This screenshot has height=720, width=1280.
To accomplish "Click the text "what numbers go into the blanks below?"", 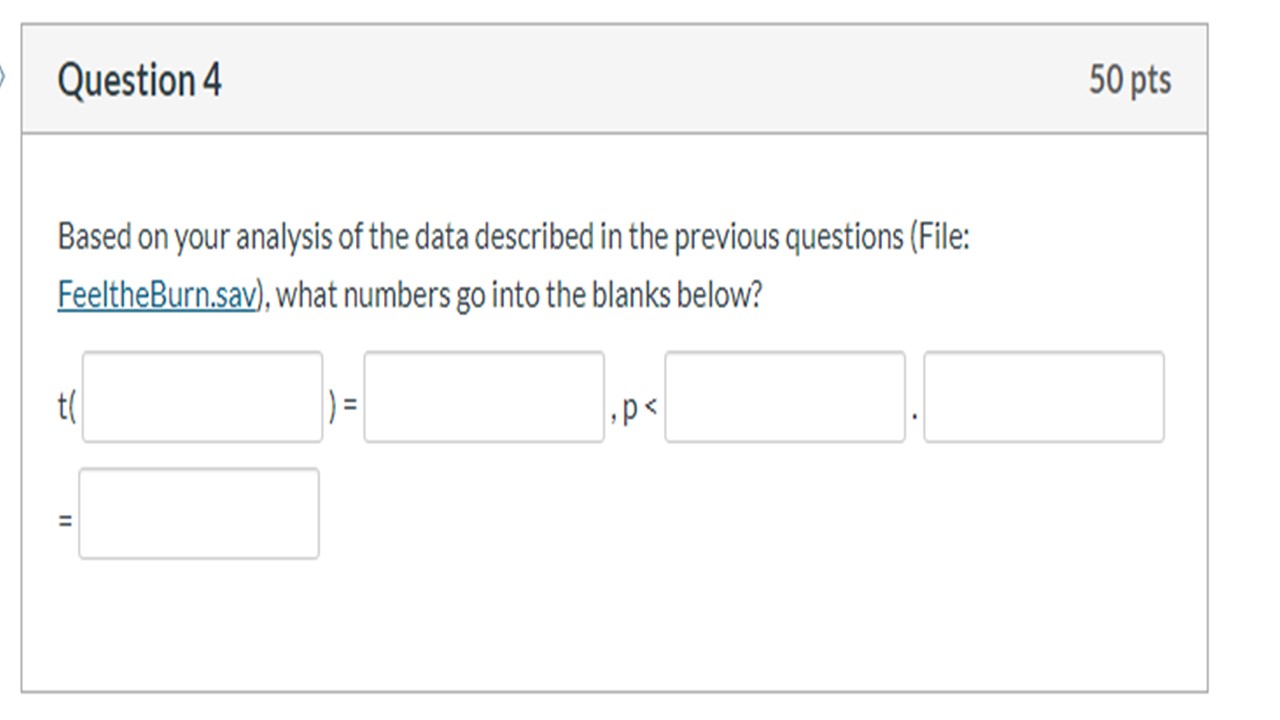I will [x=518, y=296].
